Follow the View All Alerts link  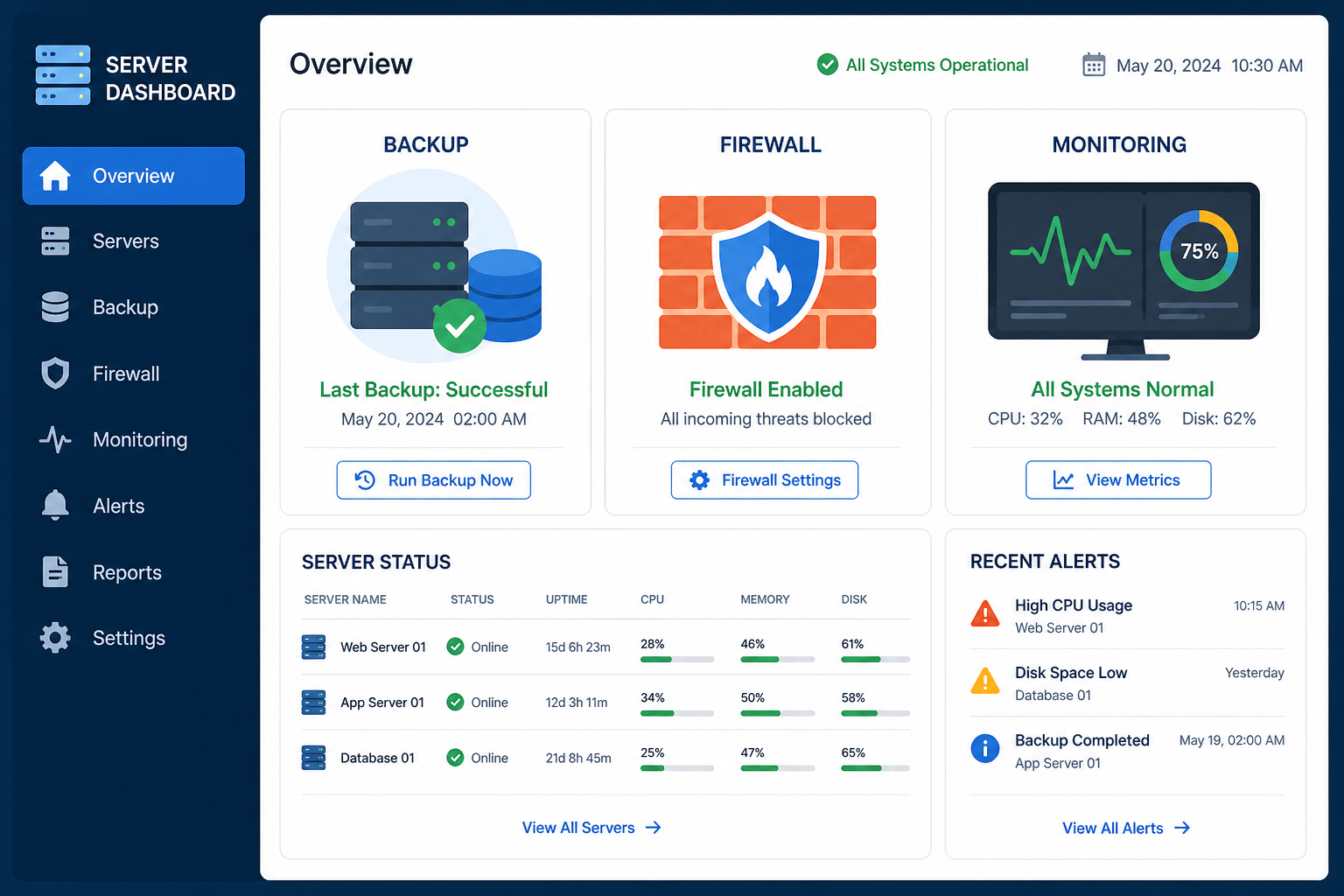click(x=1126, y=828)
